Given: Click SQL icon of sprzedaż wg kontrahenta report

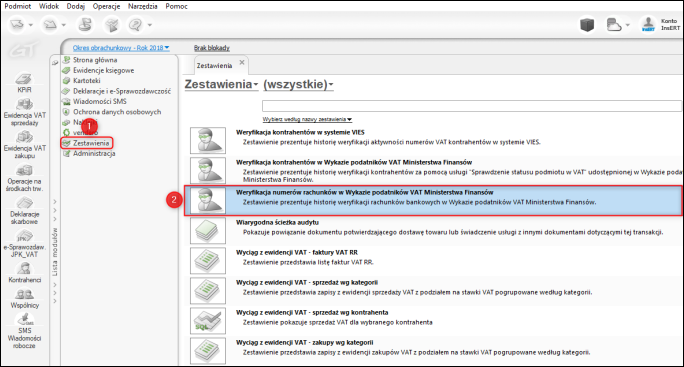Looking at the screenshot, I should click(208, 321).
